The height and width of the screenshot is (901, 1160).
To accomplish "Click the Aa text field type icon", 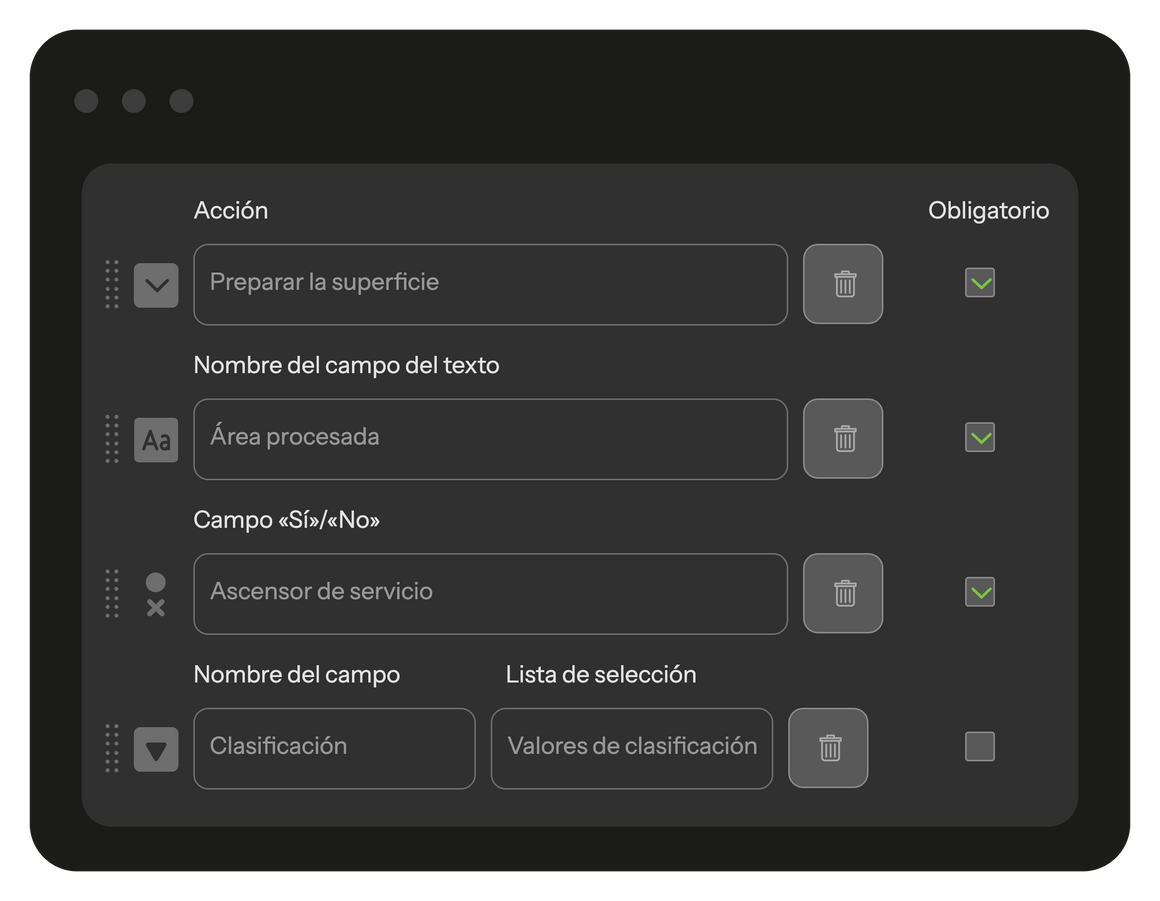I will [x=156, y=440].
